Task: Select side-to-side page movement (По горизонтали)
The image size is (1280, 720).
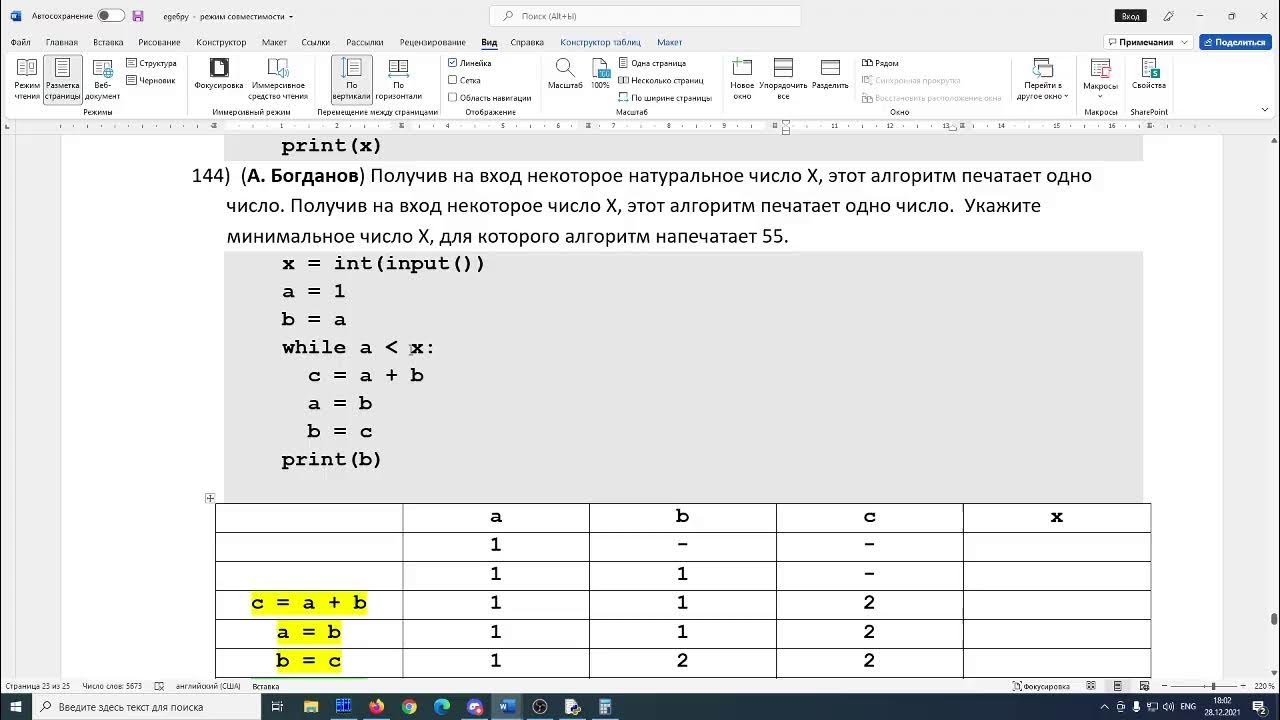Action: coord(398,79)
